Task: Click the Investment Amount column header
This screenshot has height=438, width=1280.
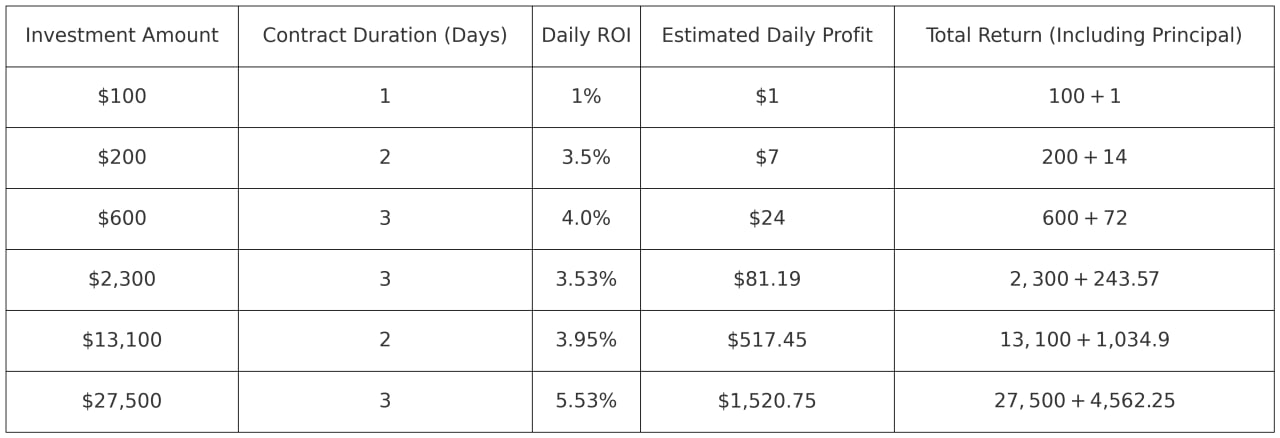Action: pos(122,35)
